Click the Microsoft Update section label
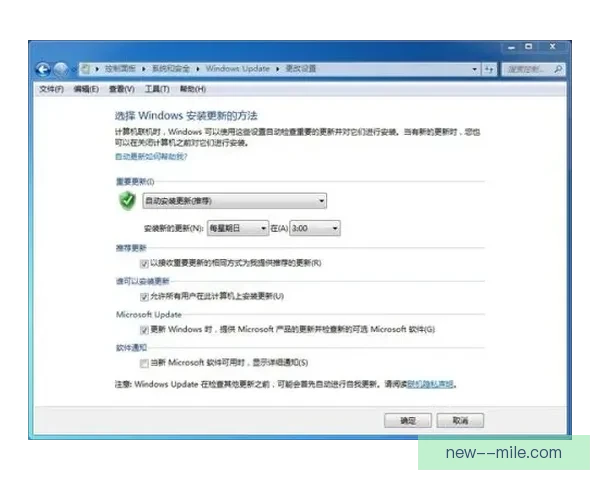The image size is (600, 480). click(149, 315)
